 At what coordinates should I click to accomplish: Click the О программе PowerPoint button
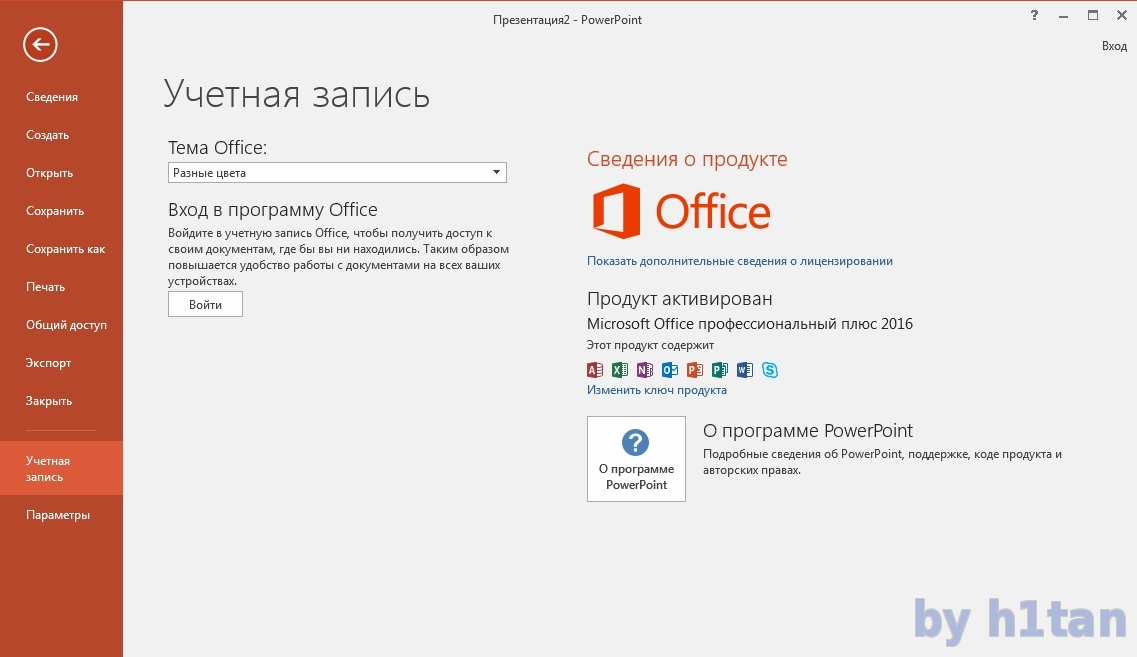[636, 459]
